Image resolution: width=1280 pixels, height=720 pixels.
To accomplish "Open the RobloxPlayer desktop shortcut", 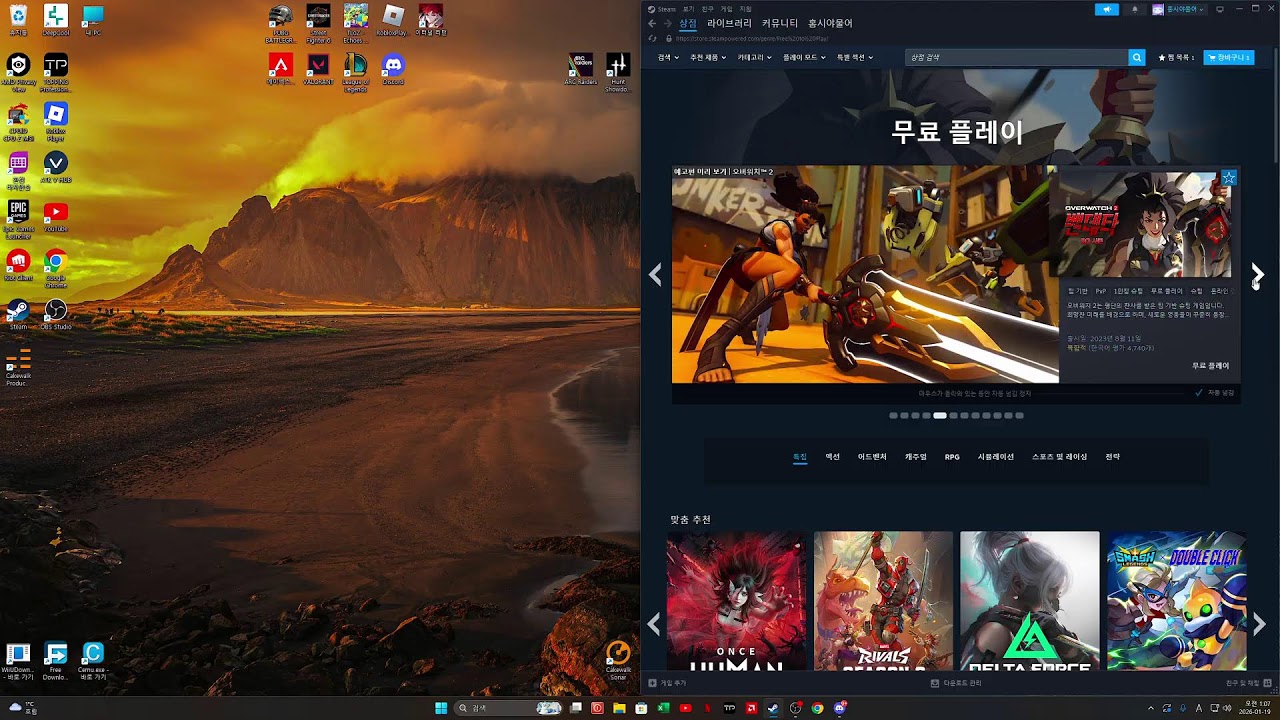I will tap(393, 21).
